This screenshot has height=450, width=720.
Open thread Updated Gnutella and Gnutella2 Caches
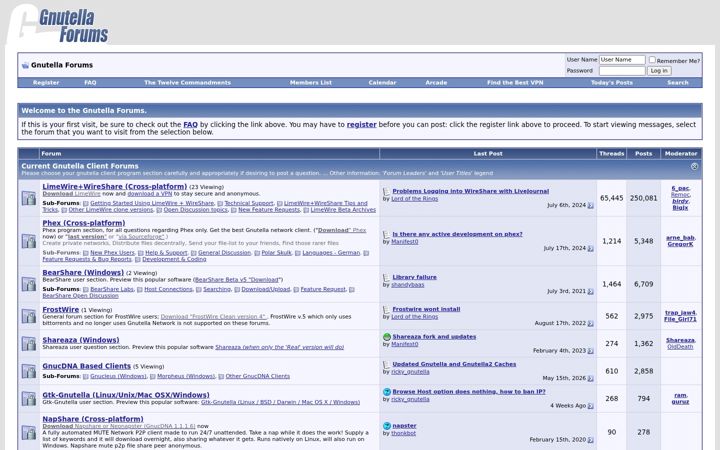pyautogui.click(x=454, y=364)
